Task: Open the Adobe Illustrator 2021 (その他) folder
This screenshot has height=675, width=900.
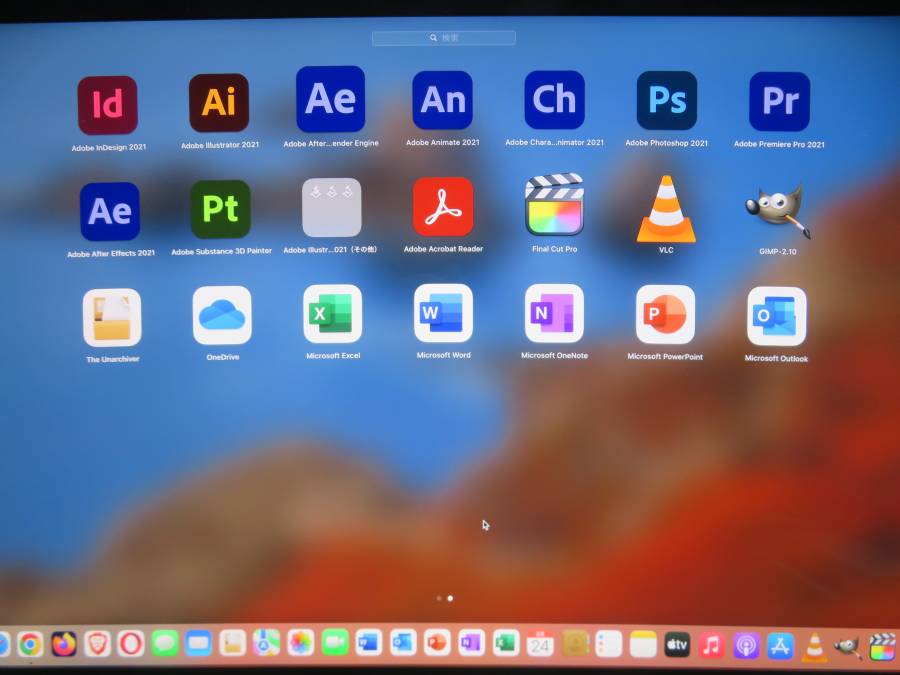Action: tap(332, 207)
